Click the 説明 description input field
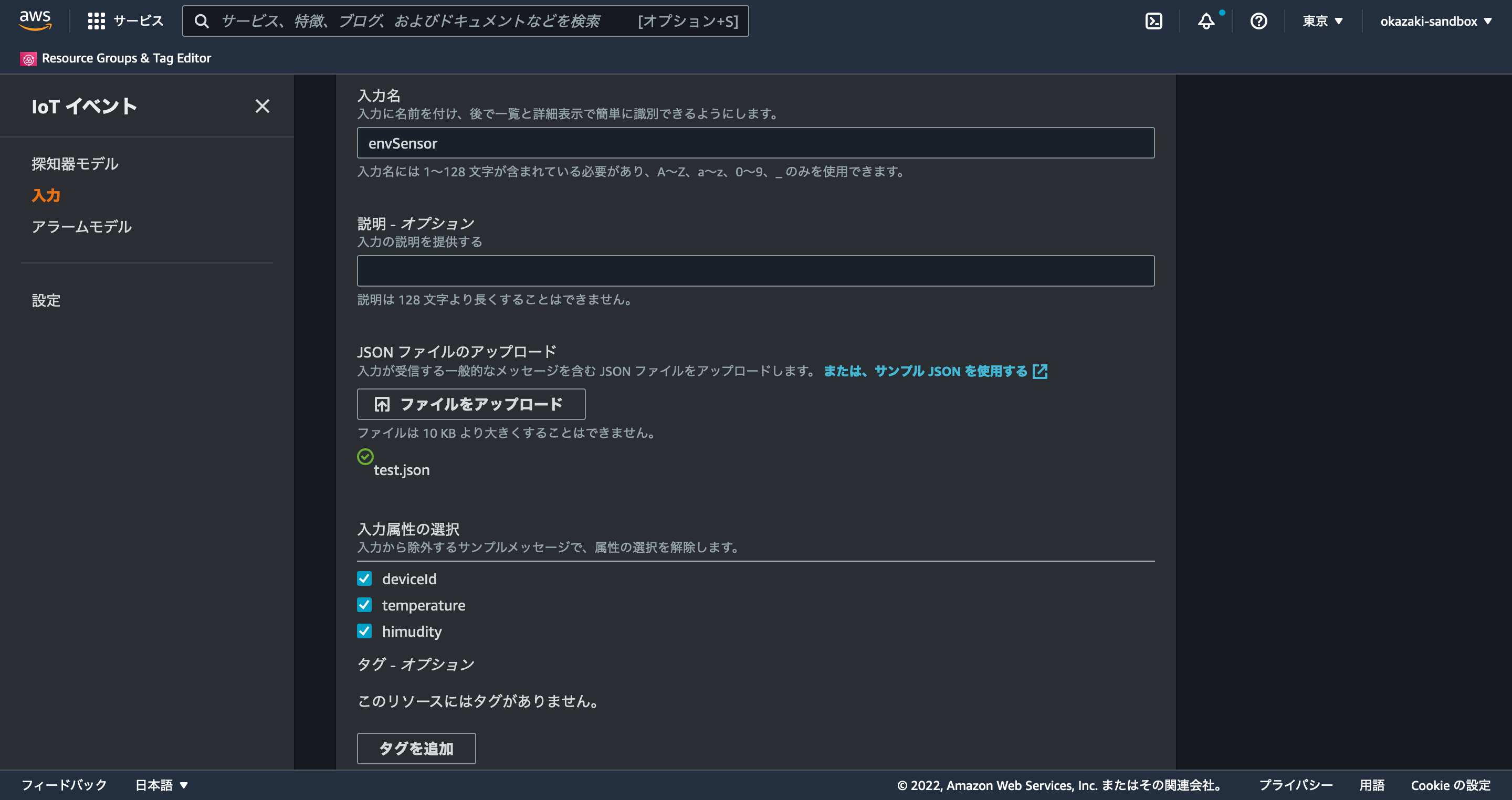 tap(755, 270)
